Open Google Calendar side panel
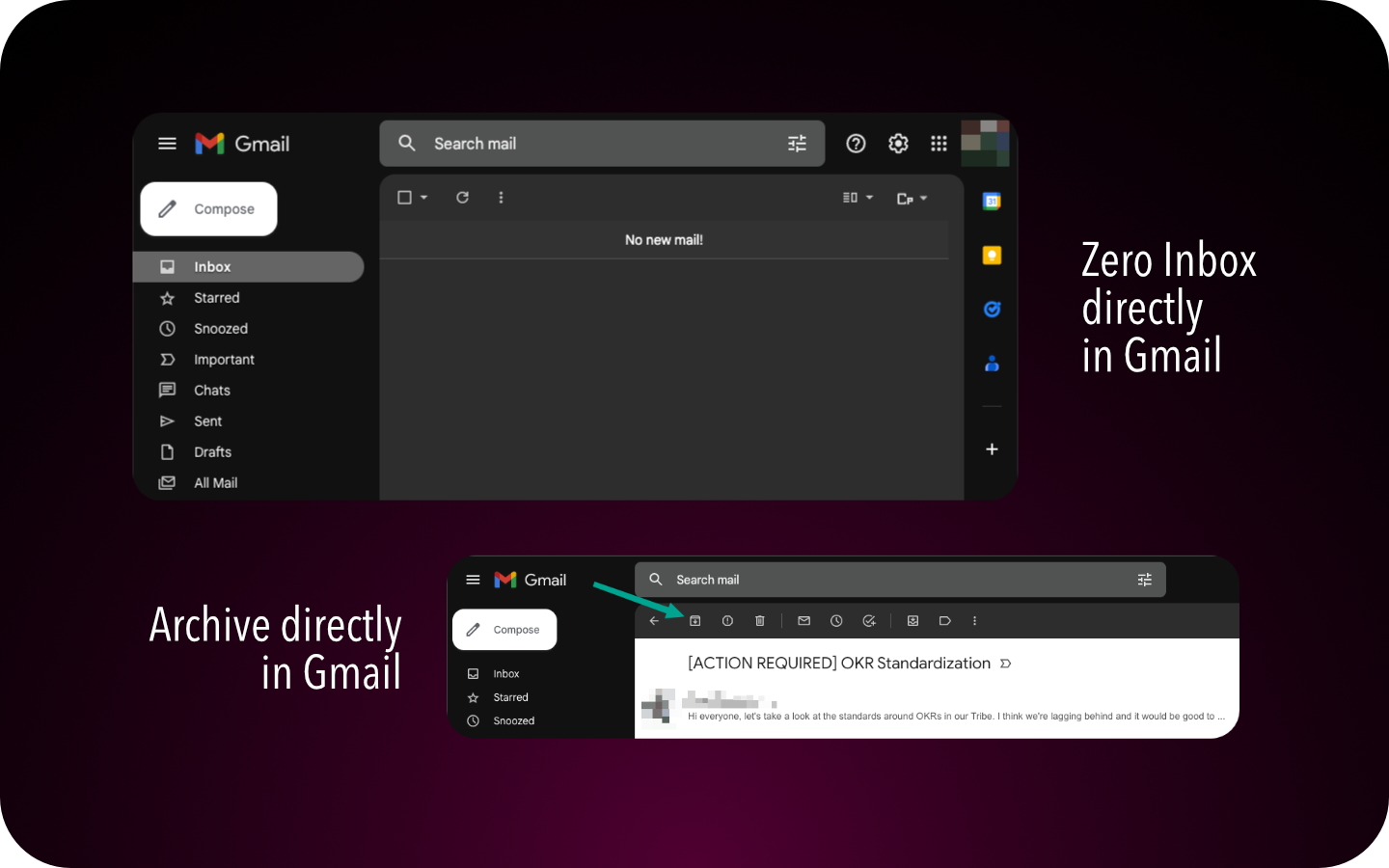This screenshot has width=1389, height=868. pos(992,202)
